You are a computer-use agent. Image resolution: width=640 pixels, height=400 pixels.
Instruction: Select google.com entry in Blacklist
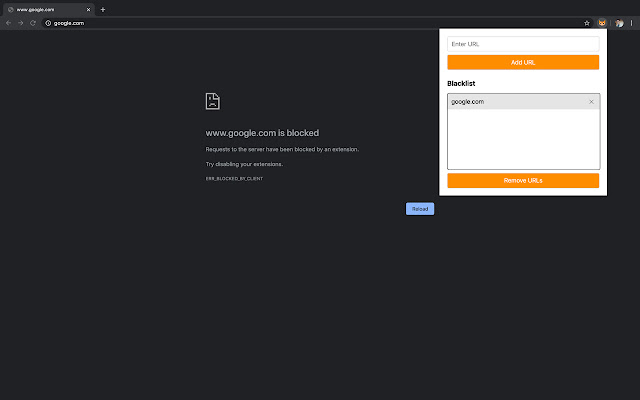(x=523, y=102)
